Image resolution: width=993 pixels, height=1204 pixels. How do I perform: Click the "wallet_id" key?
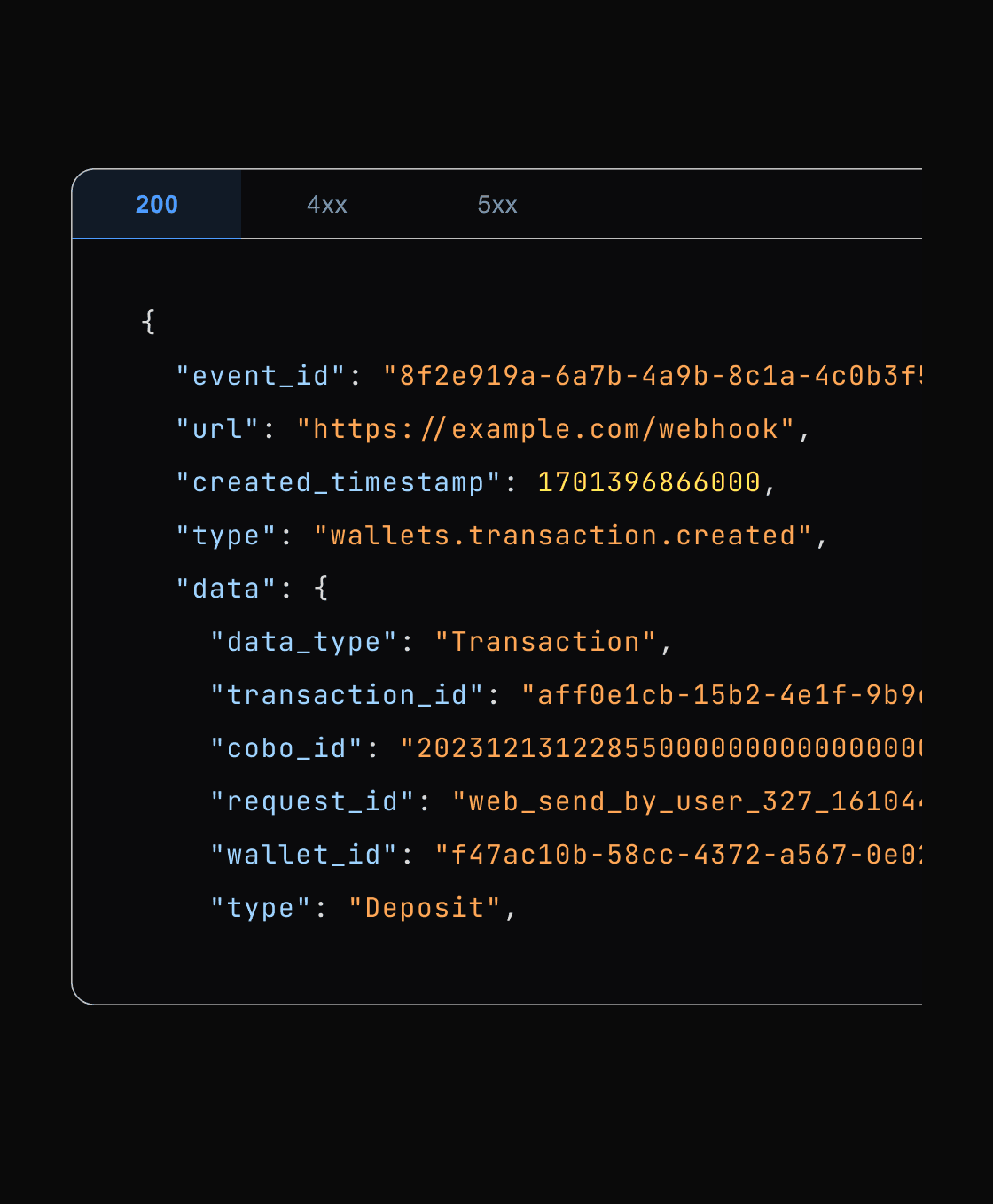click(x=303, y=855)
